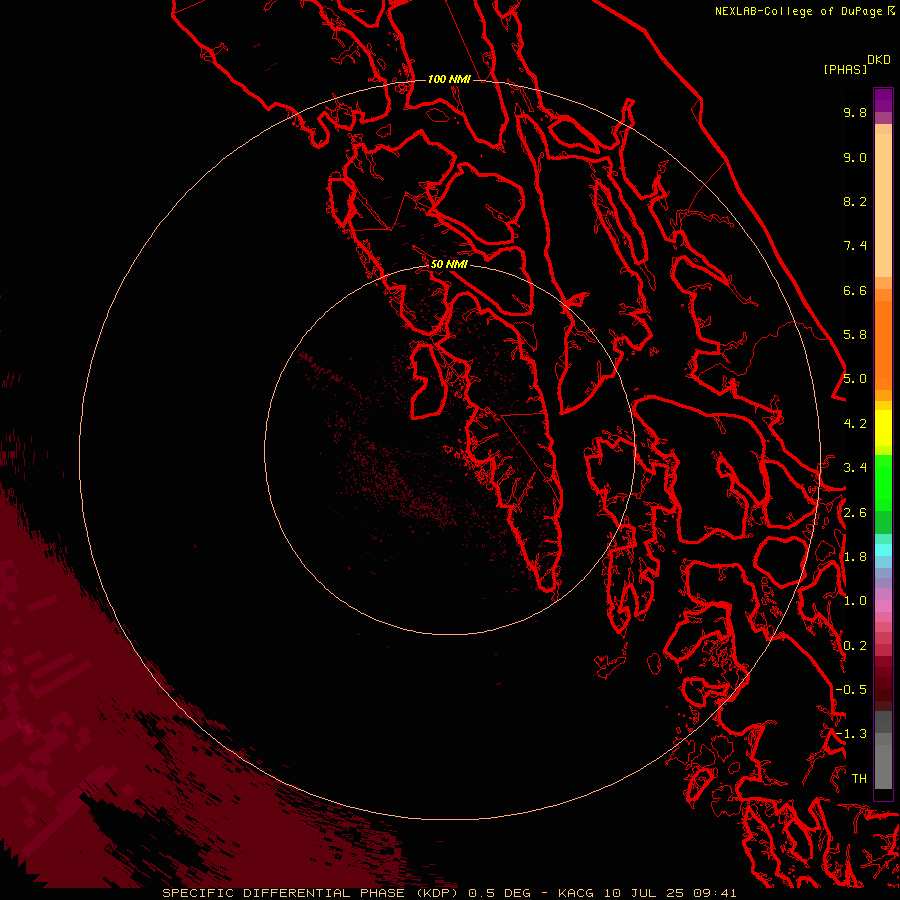
Task: Click the 7.4 scale value
Action: [855, 246]
